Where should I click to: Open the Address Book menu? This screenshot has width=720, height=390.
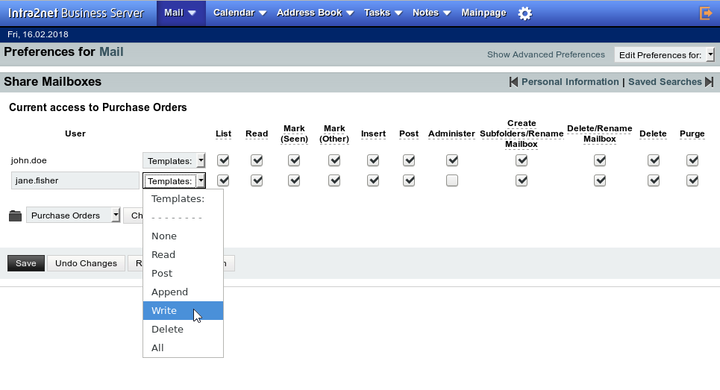click(x=315, y=13)
